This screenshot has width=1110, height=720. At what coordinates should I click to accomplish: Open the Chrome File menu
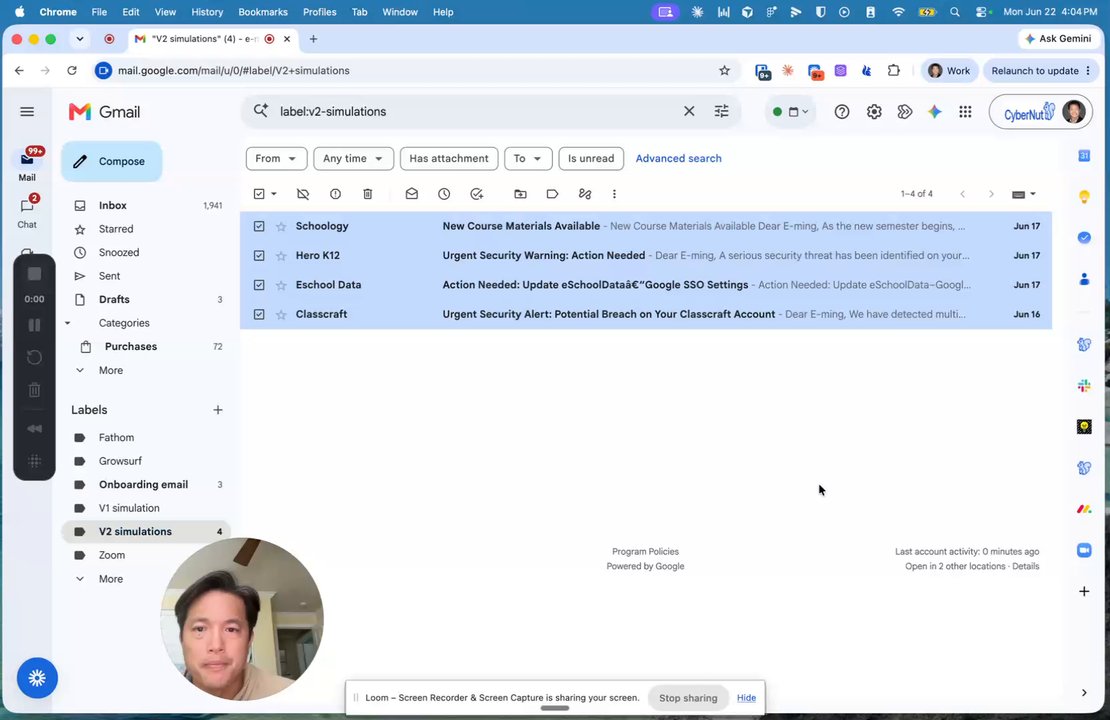tap(99, 12)
